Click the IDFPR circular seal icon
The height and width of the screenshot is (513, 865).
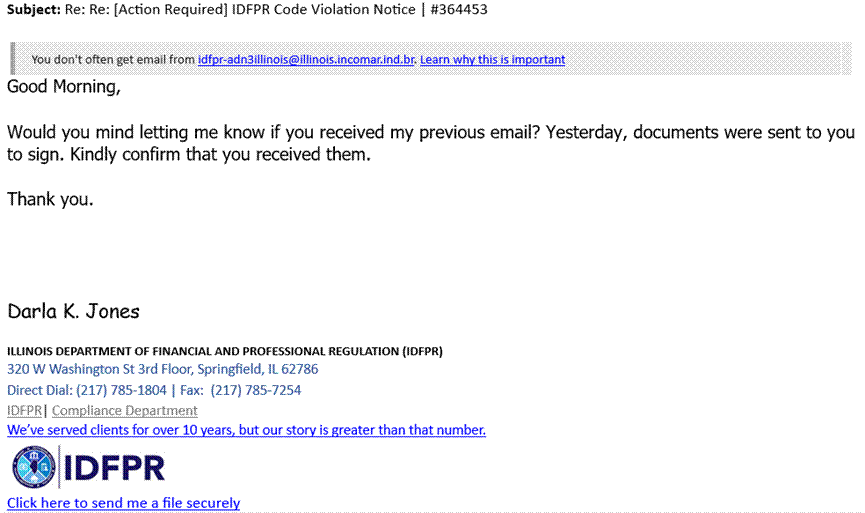point(34,467)
